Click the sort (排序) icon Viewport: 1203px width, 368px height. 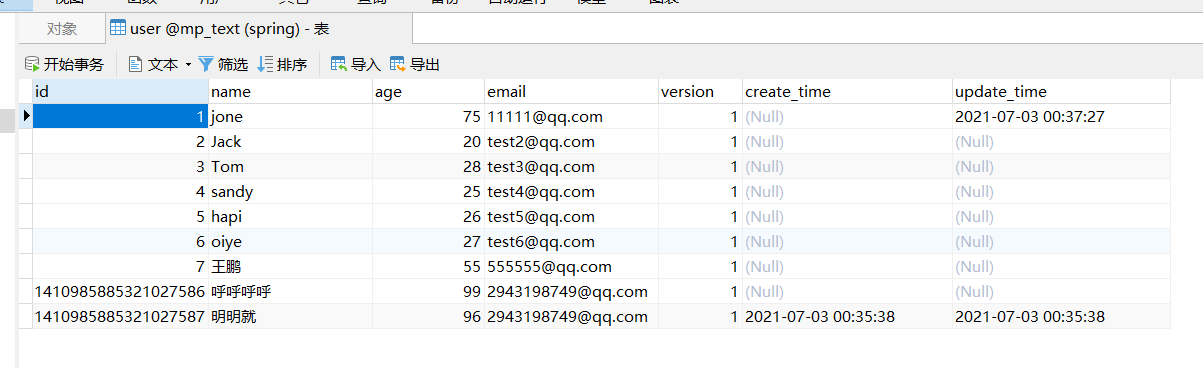point(265,64)
